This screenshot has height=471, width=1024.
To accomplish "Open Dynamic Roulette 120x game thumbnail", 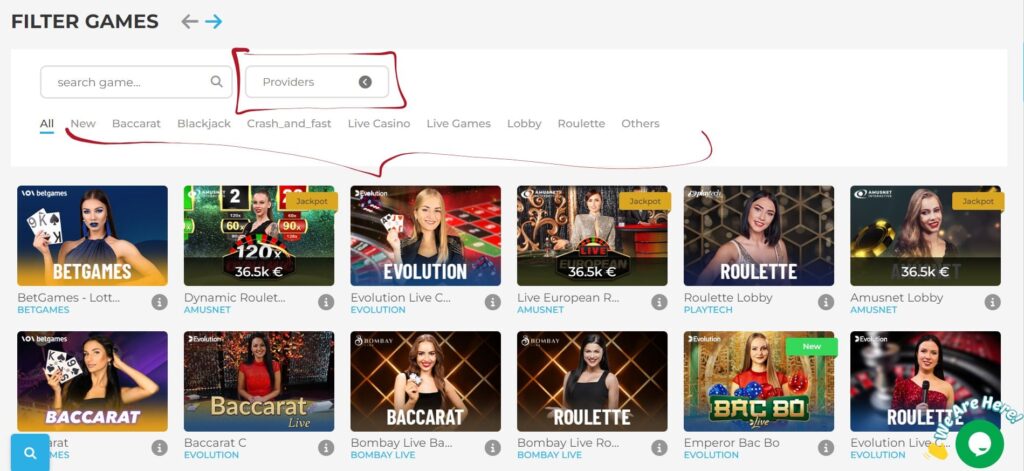I will coord(259,236).
